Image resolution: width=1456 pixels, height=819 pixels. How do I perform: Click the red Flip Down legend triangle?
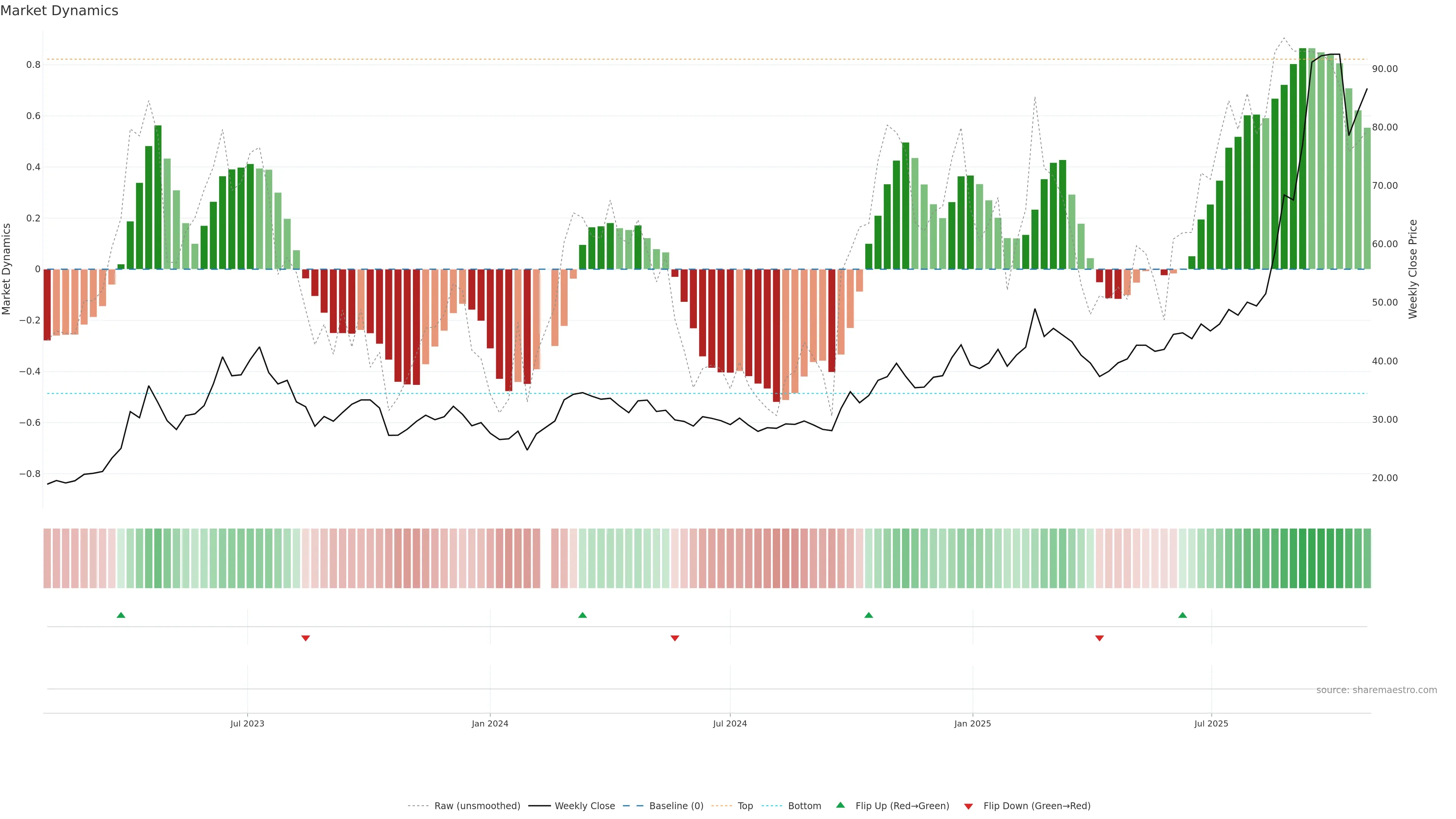tap(968, 806)
